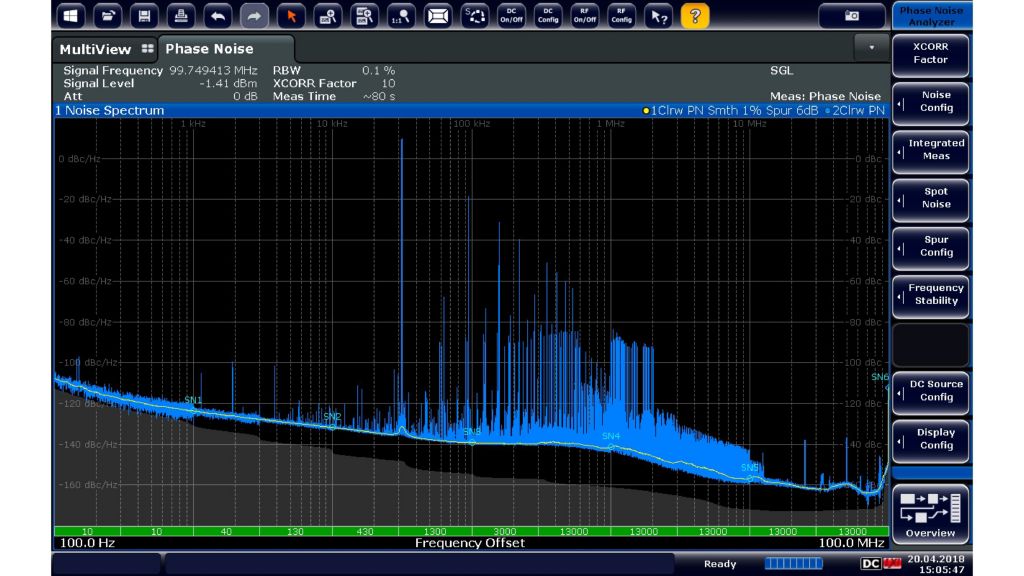Click the Signal Frequency value 99.749413 MHz
Viewport: 1024px width, 576px height.
[x=213, y=71]
